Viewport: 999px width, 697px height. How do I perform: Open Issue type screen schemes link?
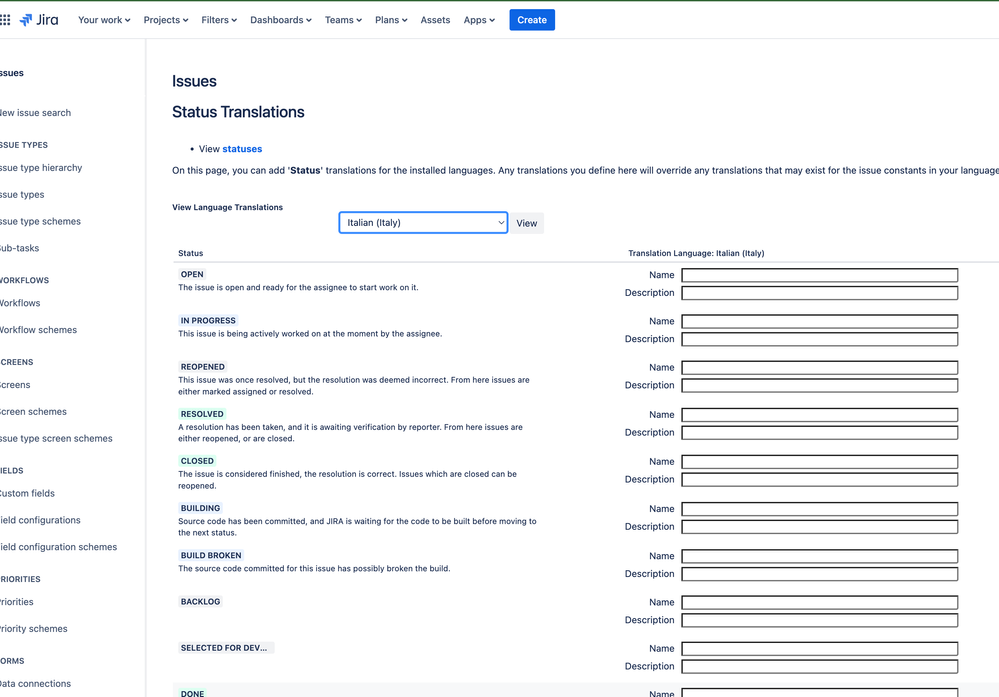coord(56,438)
